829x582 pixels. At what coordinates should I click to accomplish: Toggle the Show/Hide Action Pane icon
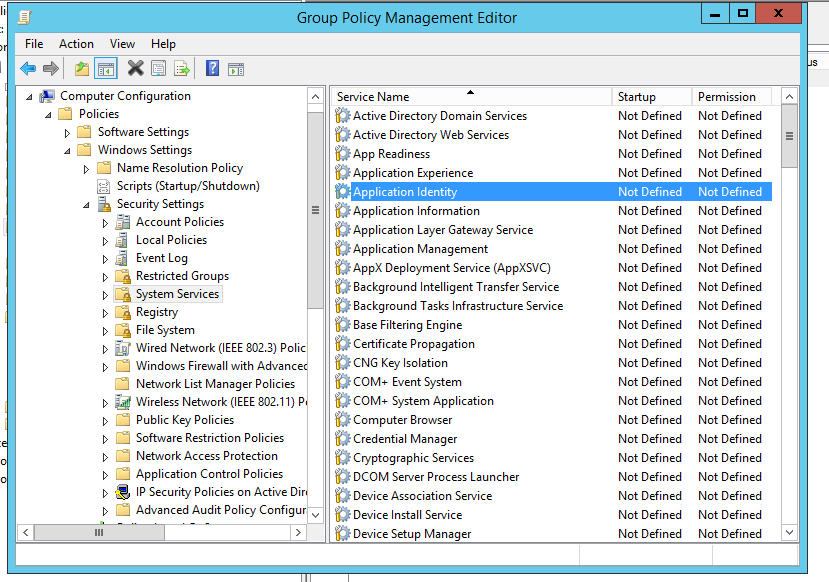pos(236,69)
